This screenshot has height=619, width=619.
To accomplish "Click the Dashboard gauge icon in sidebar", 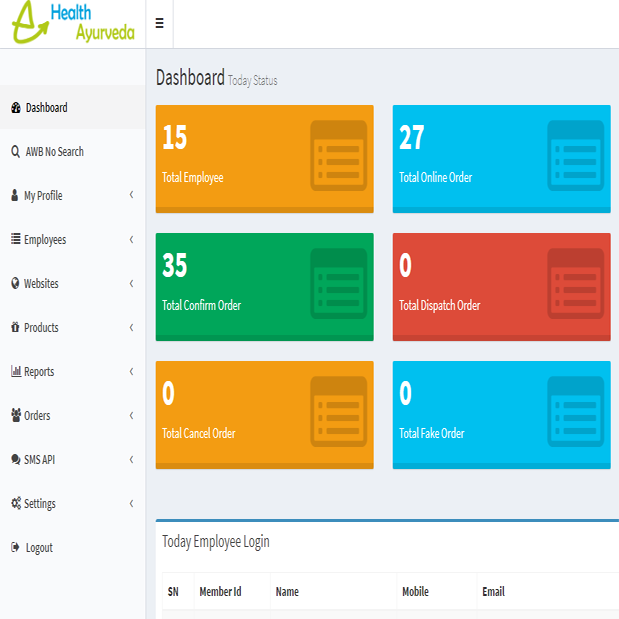I will 15,108.
